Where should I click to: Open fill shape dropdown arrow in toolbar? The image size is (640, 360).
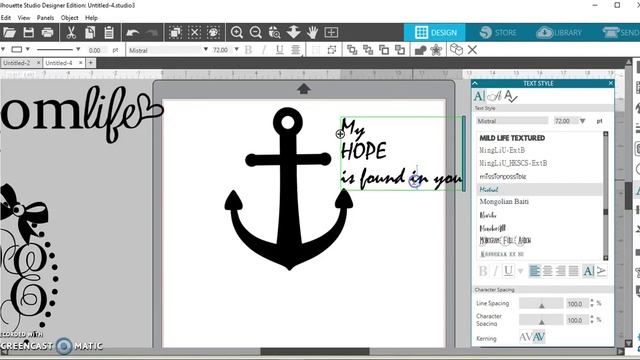[x=28, y=49]
